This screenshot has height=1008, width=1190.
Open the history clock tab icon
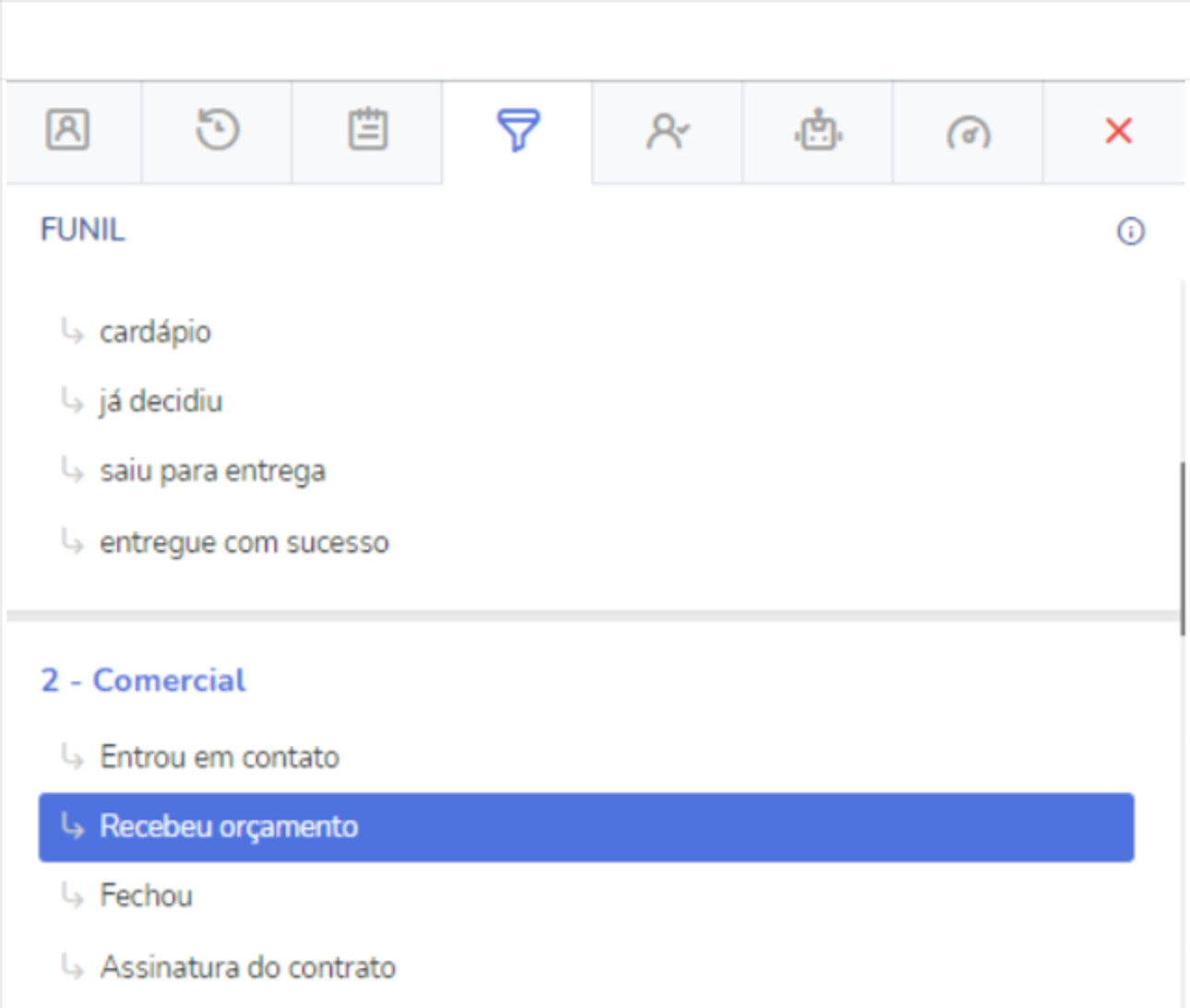click(218, 130)
